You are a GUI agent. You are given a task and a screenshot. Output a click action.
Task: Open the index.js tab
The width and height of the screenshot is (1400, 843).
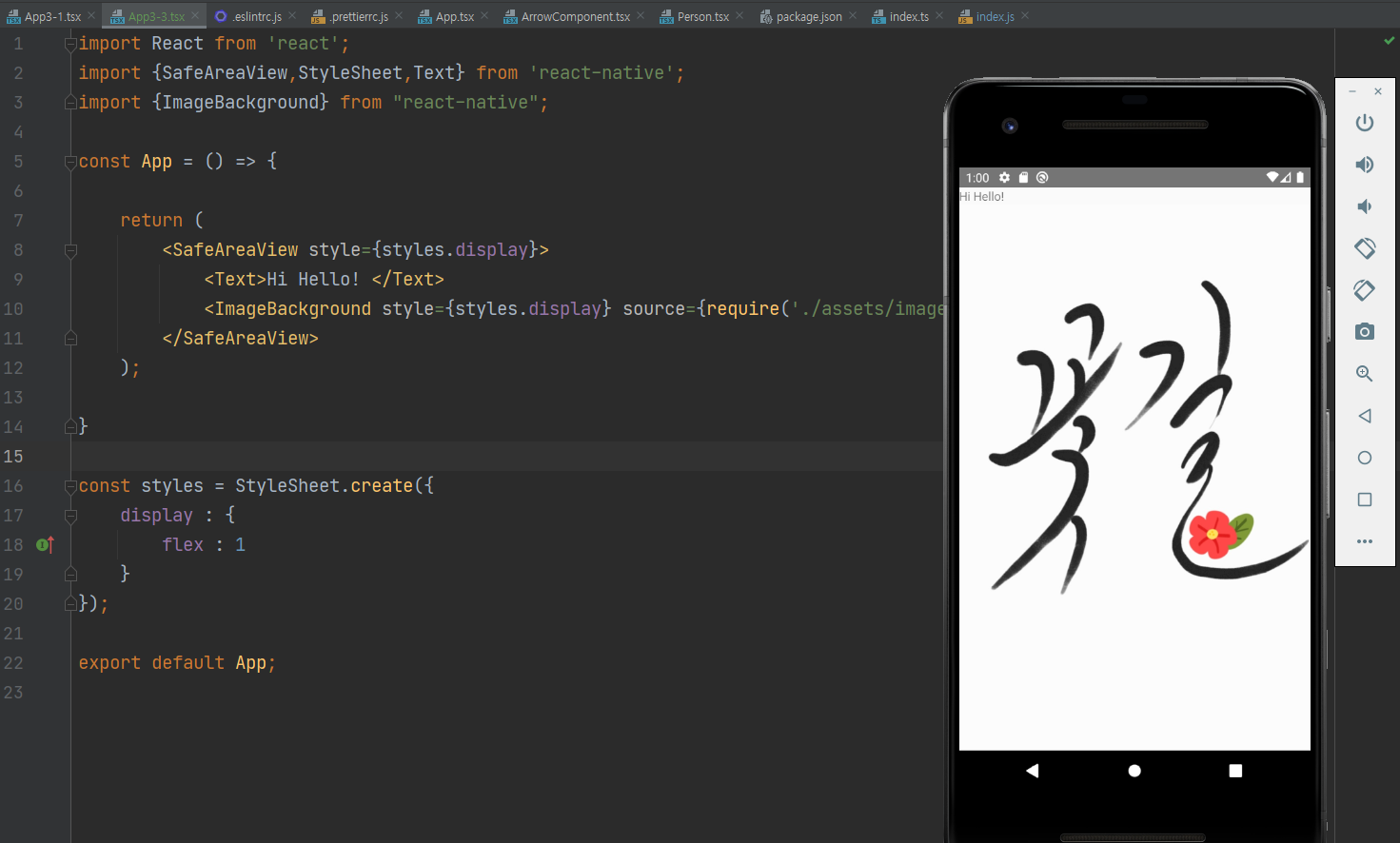(x=996, y=16)
